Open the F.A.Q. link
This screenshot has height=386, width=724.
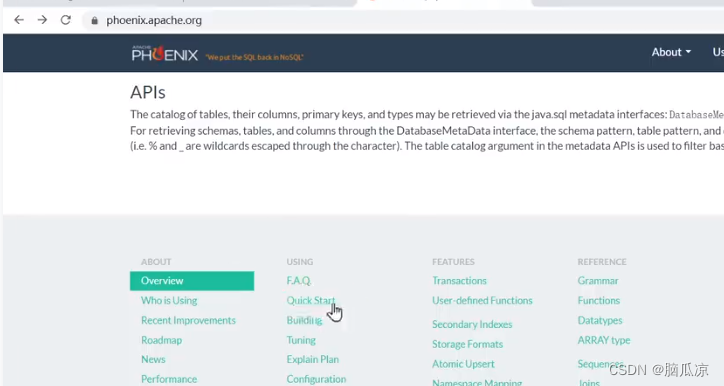point(299,281)
